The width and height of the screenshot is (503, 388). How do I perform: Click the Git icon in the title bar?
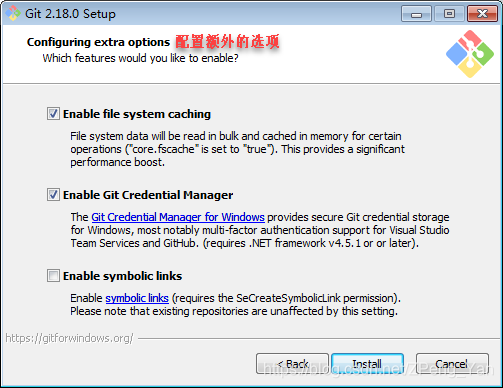pos(13,13)
